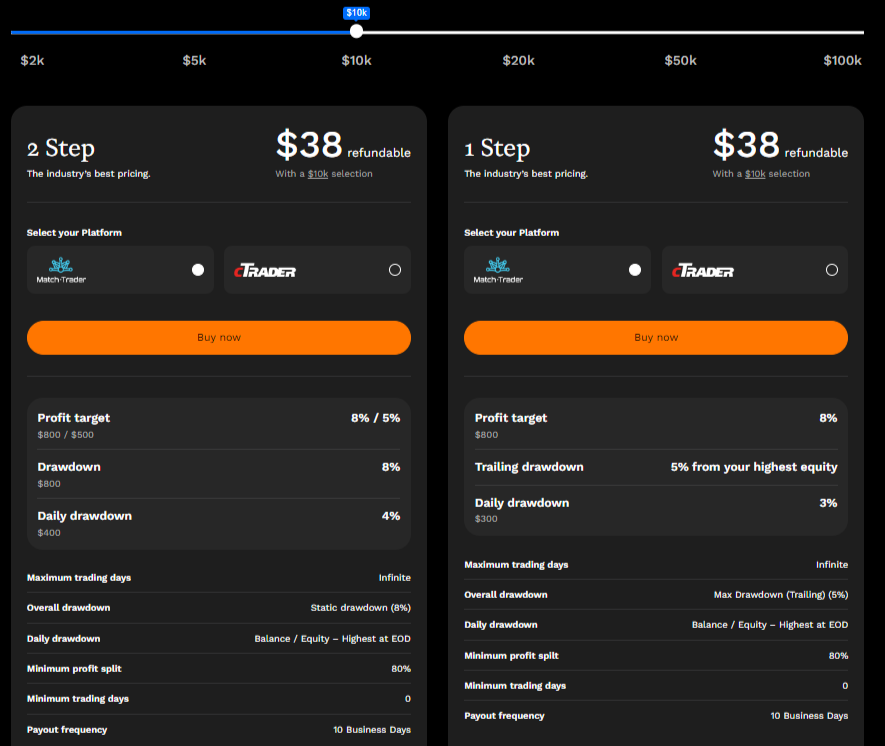Click Daily drawdown 3% value
The width and height of the screenshot is (885, 746).
(828, 503)
